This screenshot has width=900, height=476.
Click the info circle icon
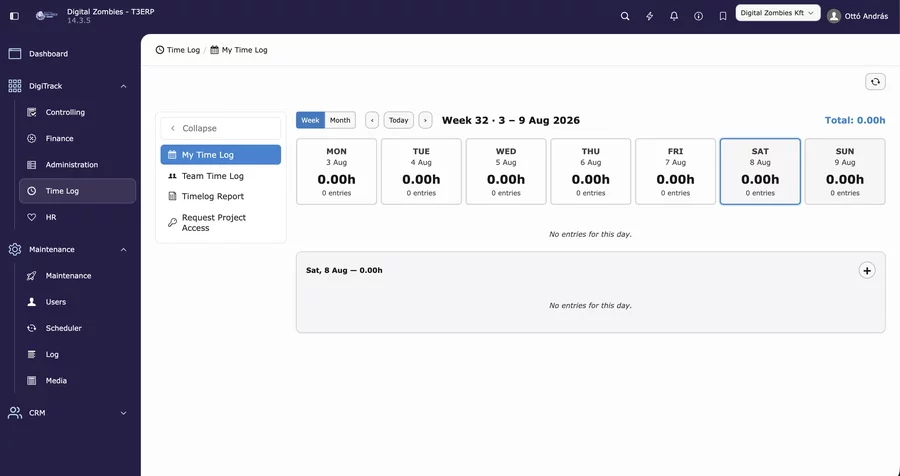click(699, 16)
